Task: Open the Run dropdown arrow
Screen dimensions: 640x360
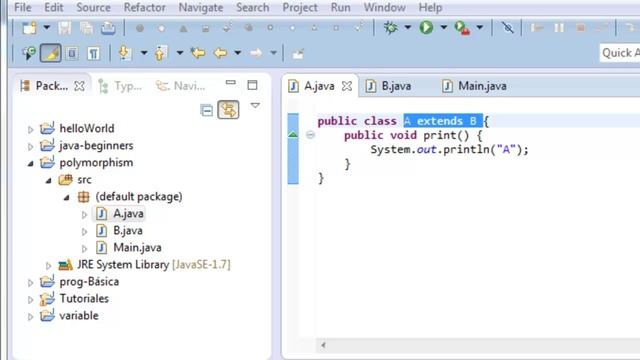Action: point(443,27)
